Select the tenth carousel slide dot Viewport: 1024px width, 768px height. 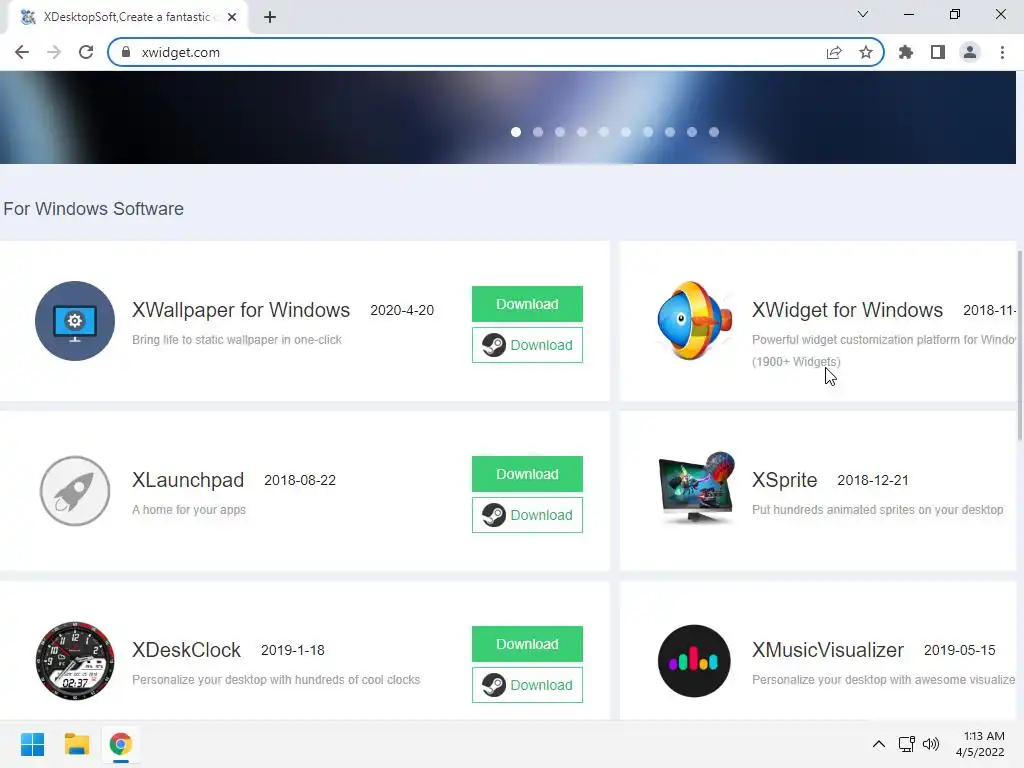click(714, 132)
